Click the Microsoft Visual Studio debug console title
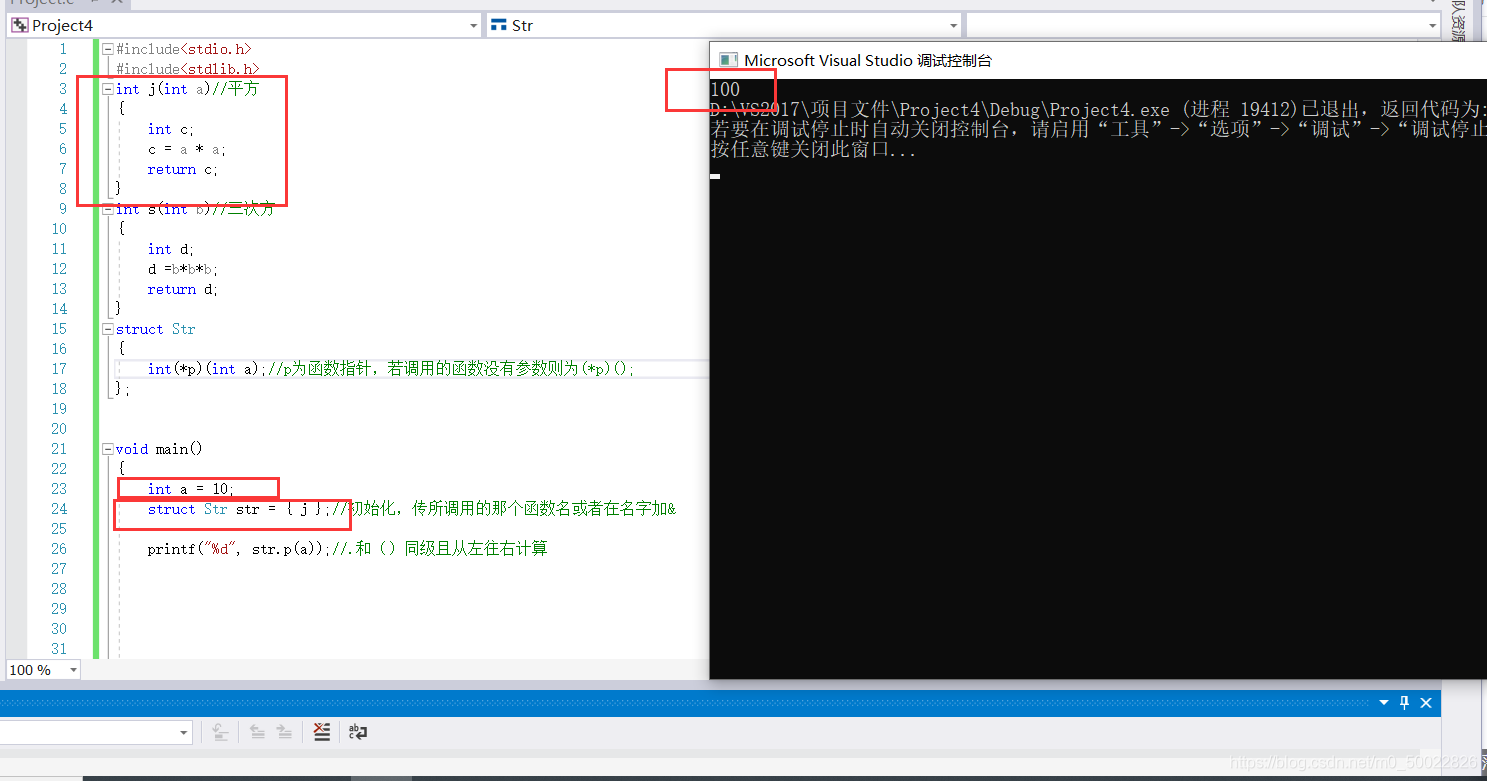 click(x=868, y=60)
